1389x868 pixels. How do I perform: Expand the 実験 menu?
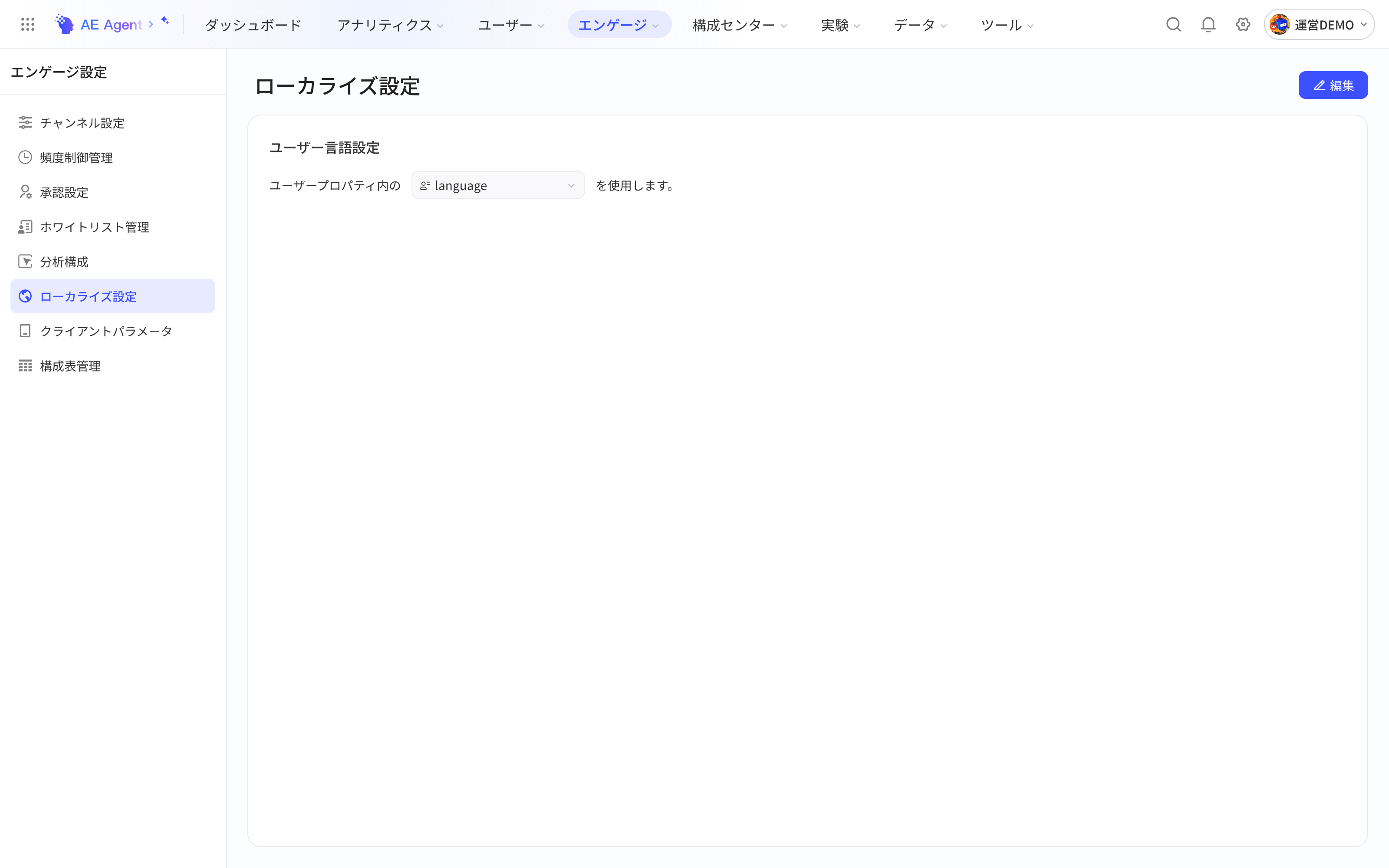coord(840,25)
